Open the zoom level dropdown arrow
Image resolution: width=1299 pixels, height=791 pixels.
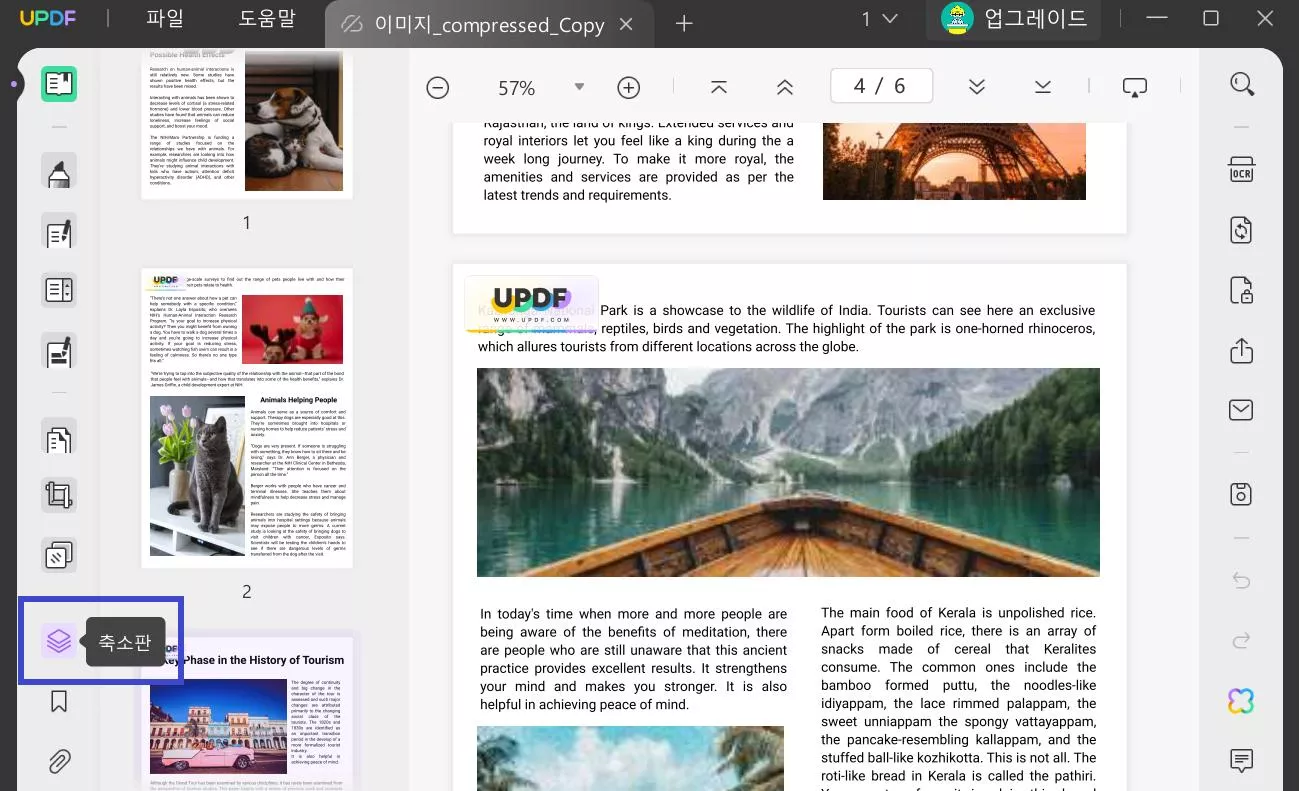tap(579, 87)
